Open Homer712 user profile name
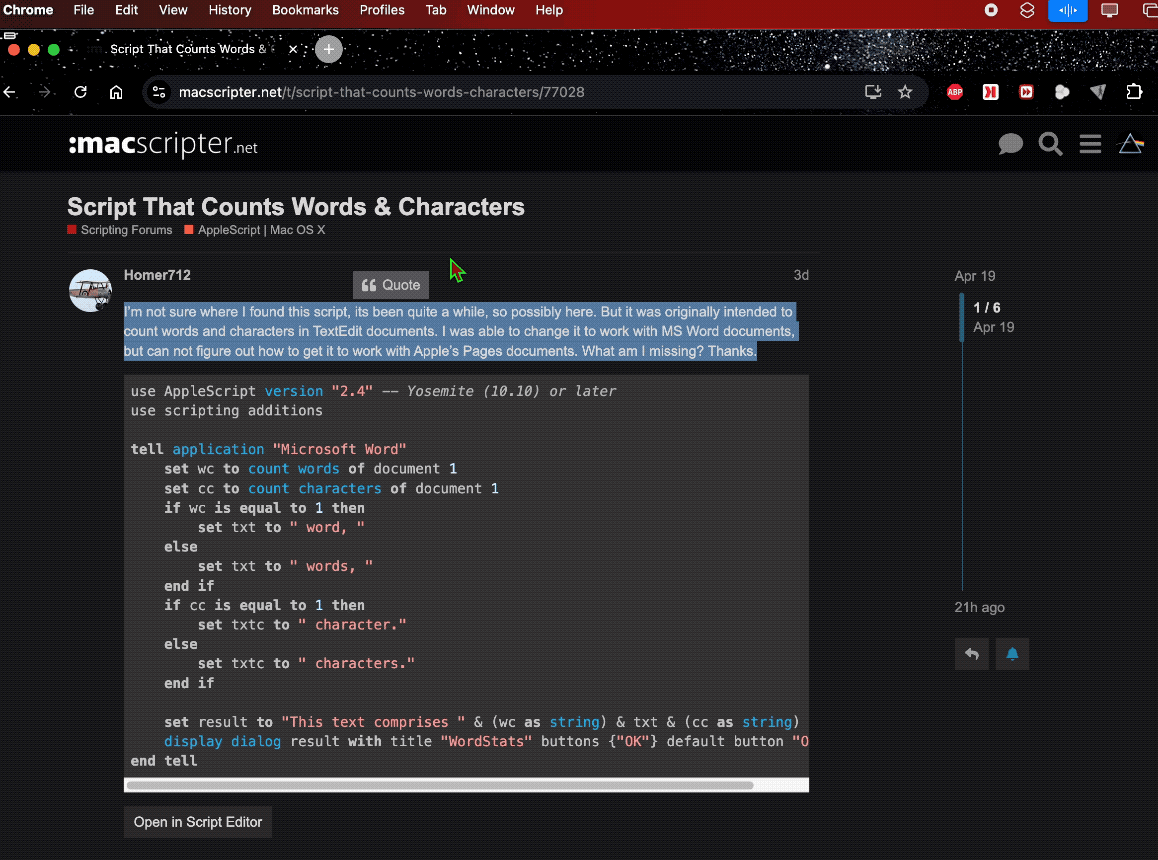 [x=157, y=275]
